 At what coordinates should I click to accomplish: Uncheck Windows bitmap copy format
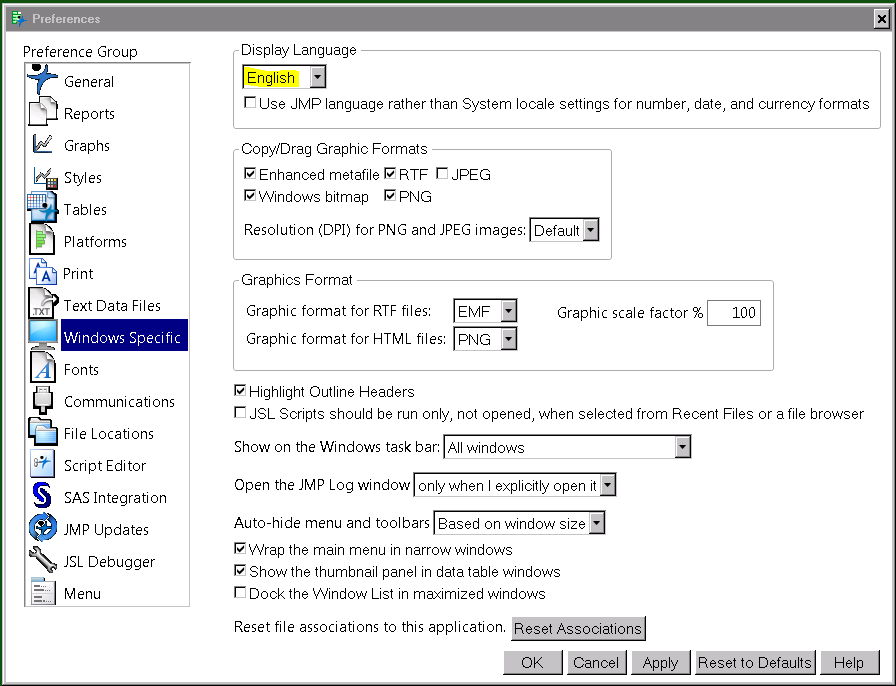250,196
